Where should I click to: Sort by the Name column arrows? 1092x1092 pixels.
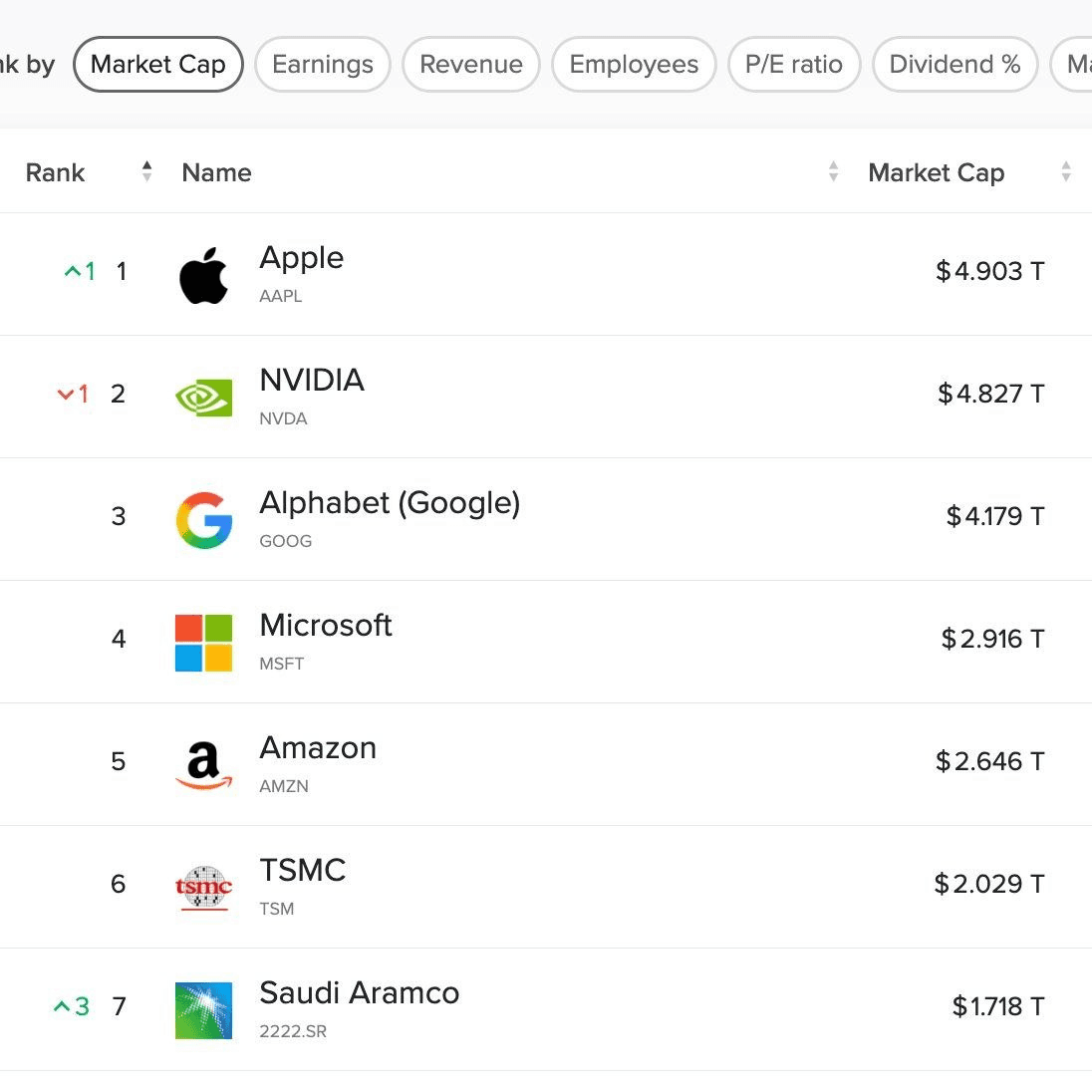(x=833, y=171)
